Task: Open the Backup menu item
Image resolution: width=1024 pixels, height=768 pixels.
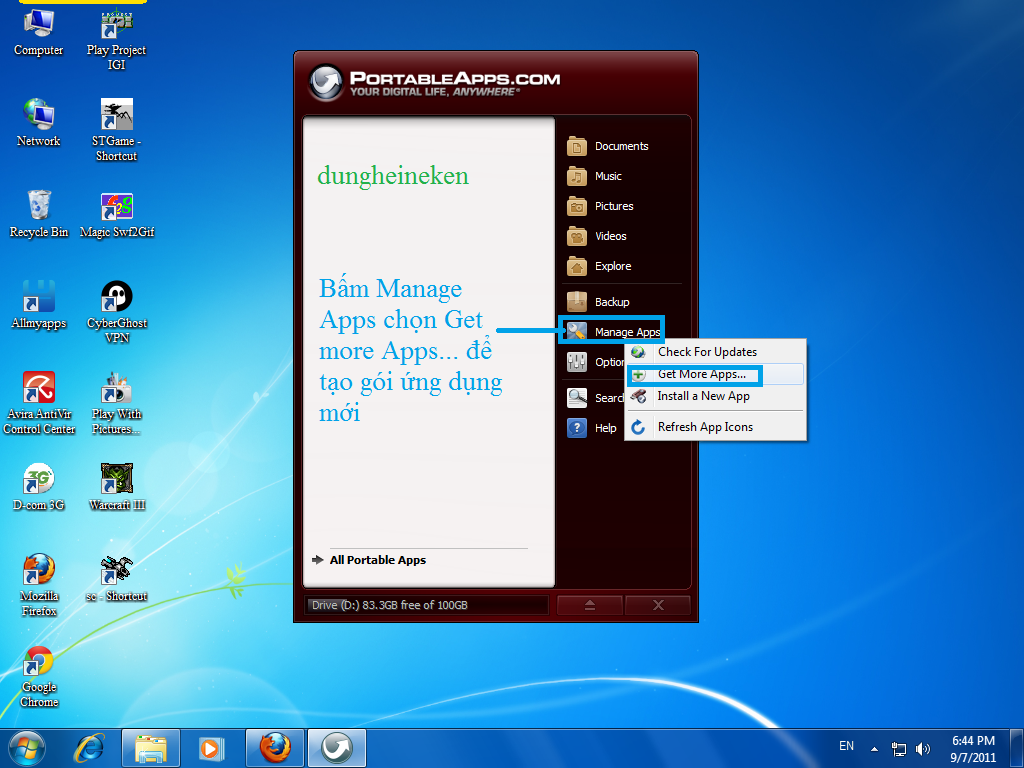Action: click(599, 302)
